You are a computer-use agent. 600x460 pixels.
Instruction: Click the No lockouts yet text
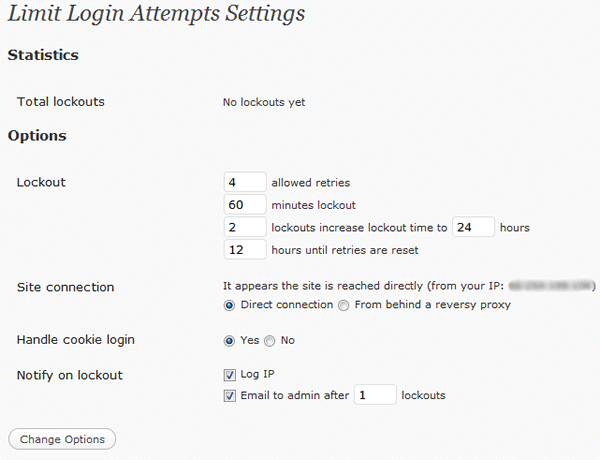click(x=264, y=102)
